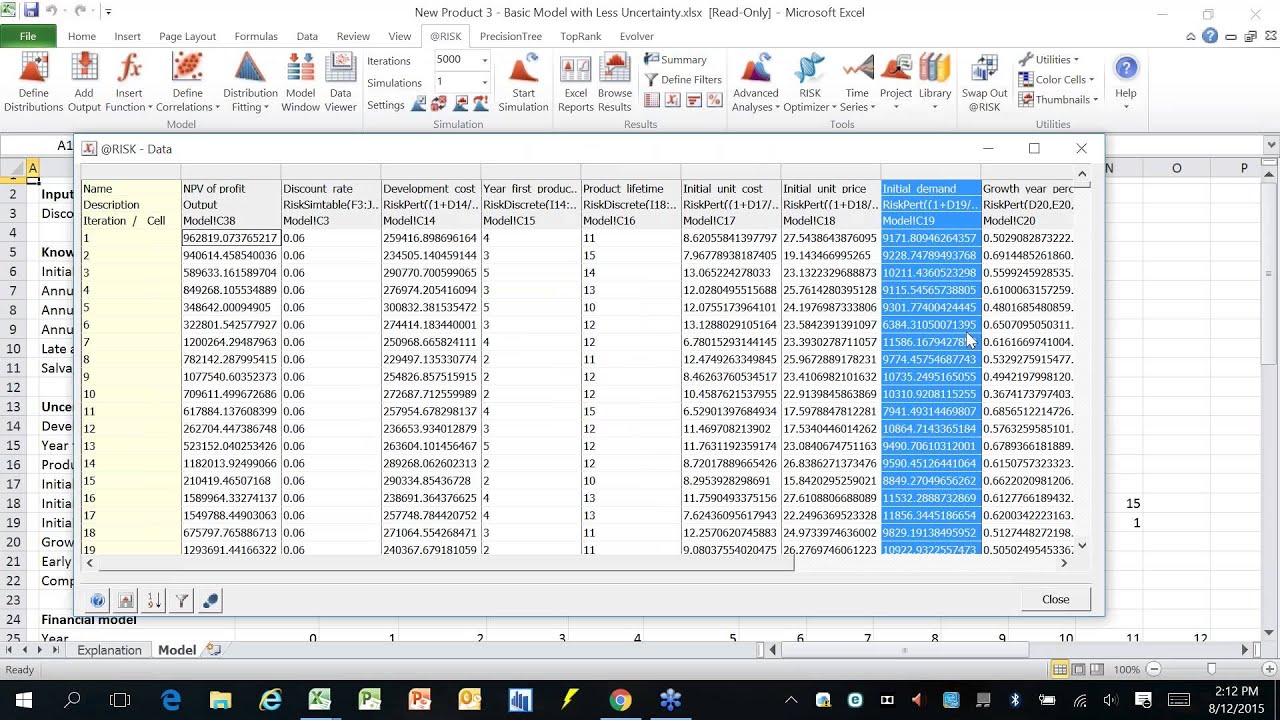Open the Data Viewer tool
This screenshot has height=720, width=1280.
341,83
